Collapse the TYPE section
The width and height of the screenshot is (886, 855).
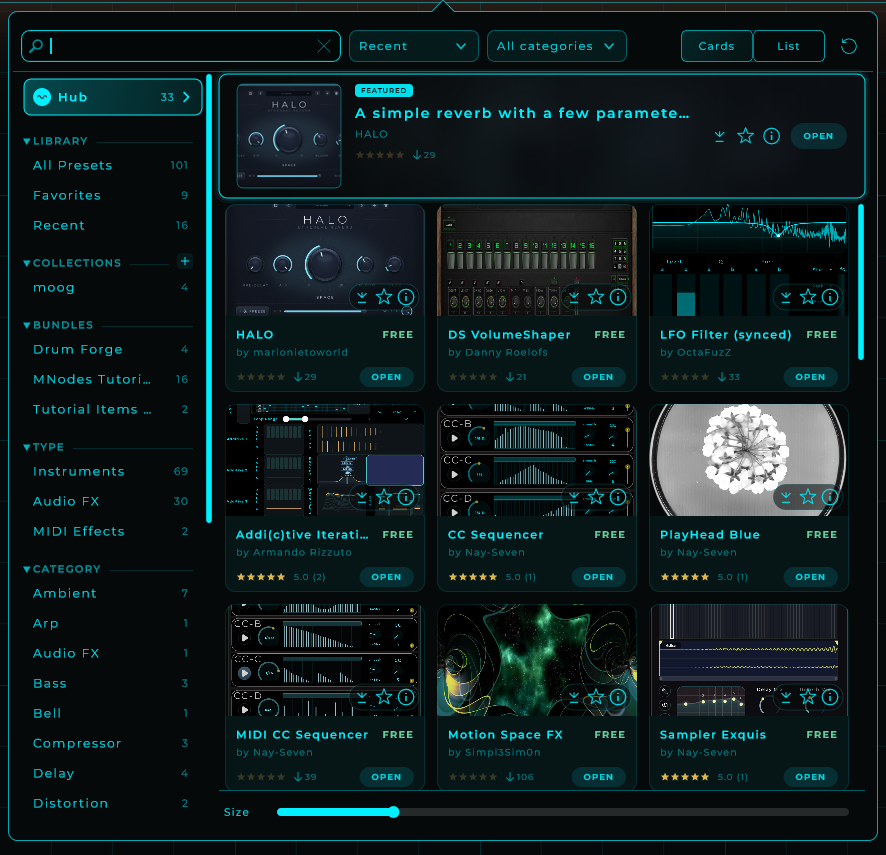pos(27,448)
